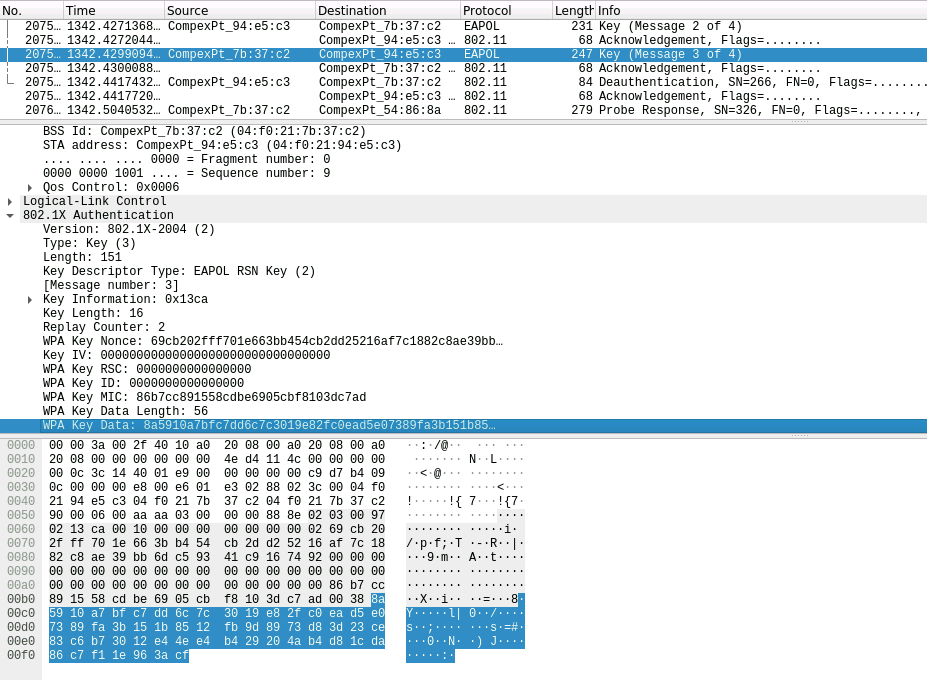
Task: Click byte 86 on hex row 00f0
Action: [x=56, y=655]
